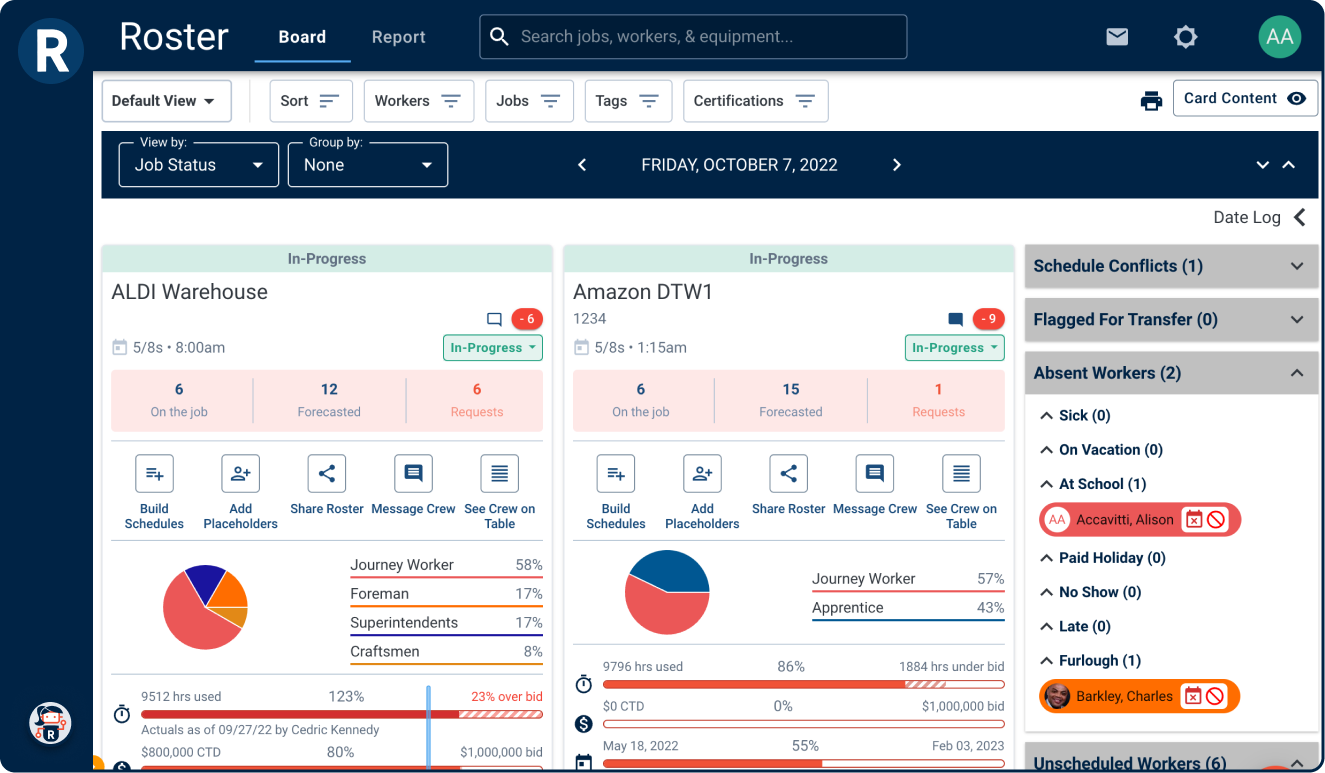This screenshot has width=1325, height=773.
Task: Open See Crew on Table for ALDI Warehouse
Action: [x=499, y=473]
